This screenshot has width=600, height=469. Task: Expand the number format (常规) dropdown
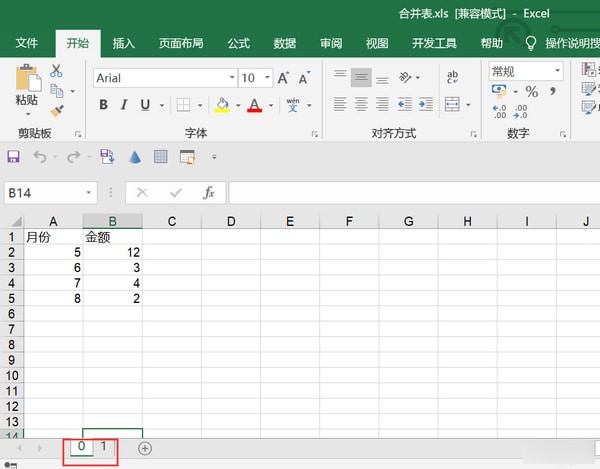555,72
